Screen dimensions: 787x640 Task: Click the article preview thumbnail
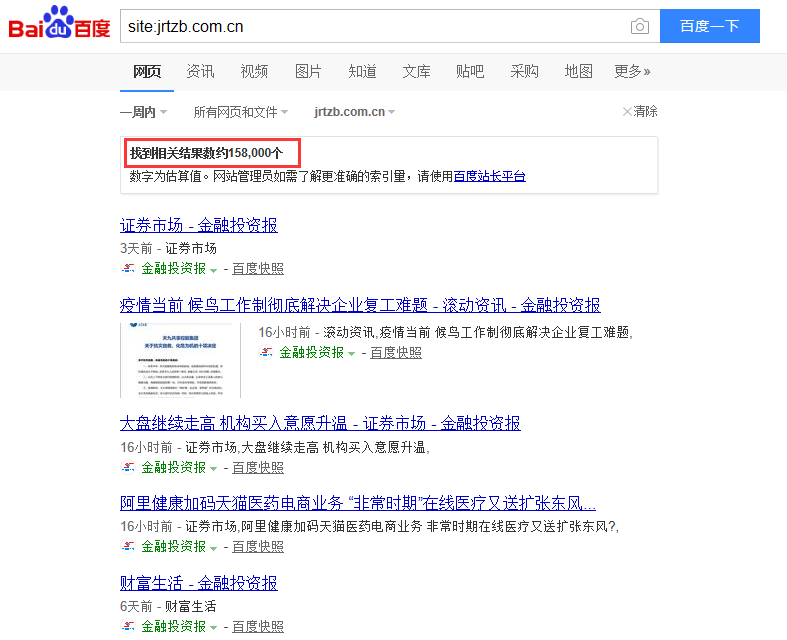[x=180, y=360]
